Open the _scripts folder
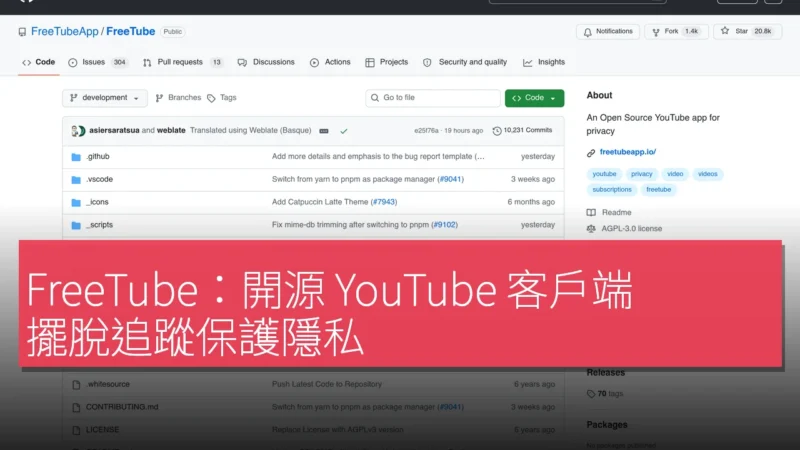The width and height of the screenshot is (800, 450). [x=99, y=225]
